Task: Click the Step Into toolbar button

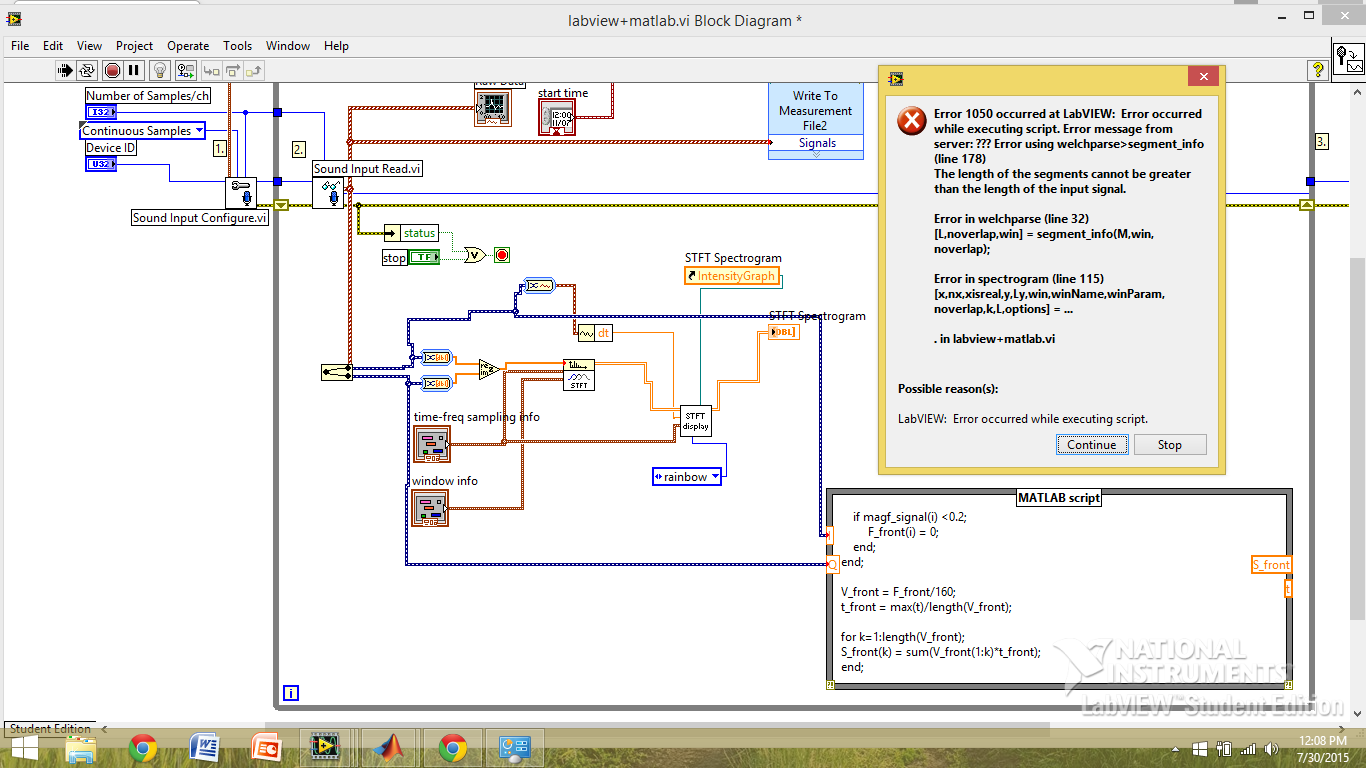Action: [x=211, y=70]
